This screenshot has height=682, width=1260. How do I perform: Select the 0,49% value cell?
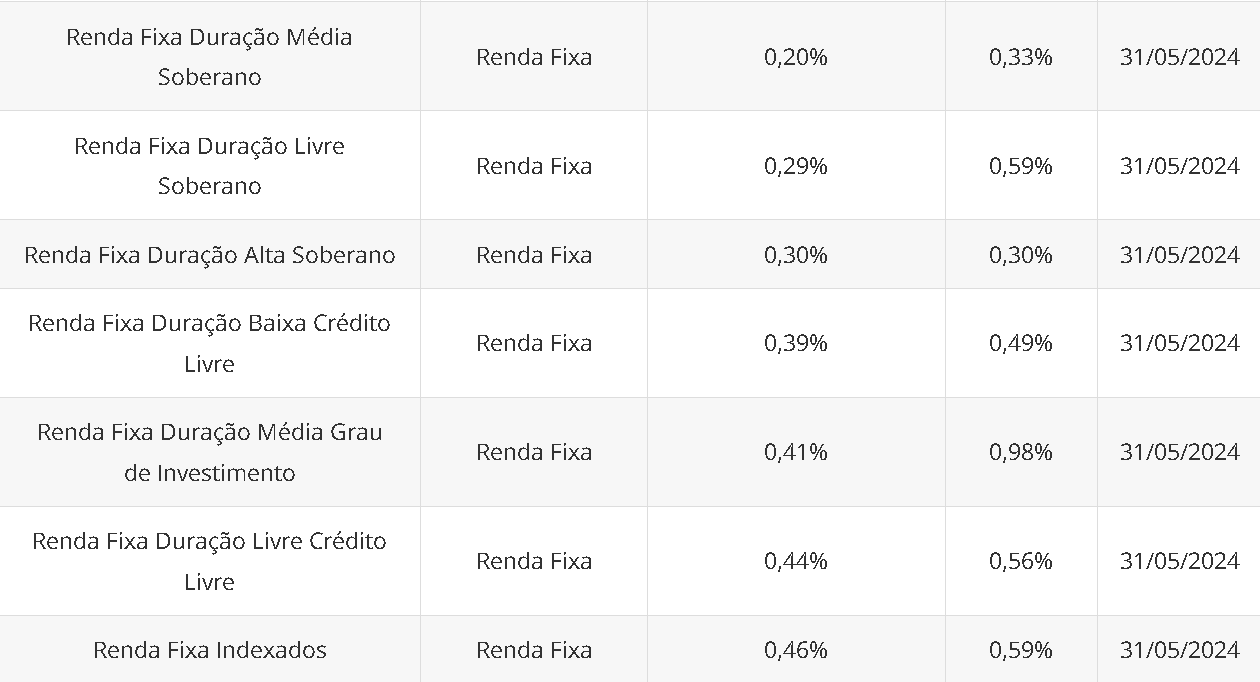tap(1021, 343)
